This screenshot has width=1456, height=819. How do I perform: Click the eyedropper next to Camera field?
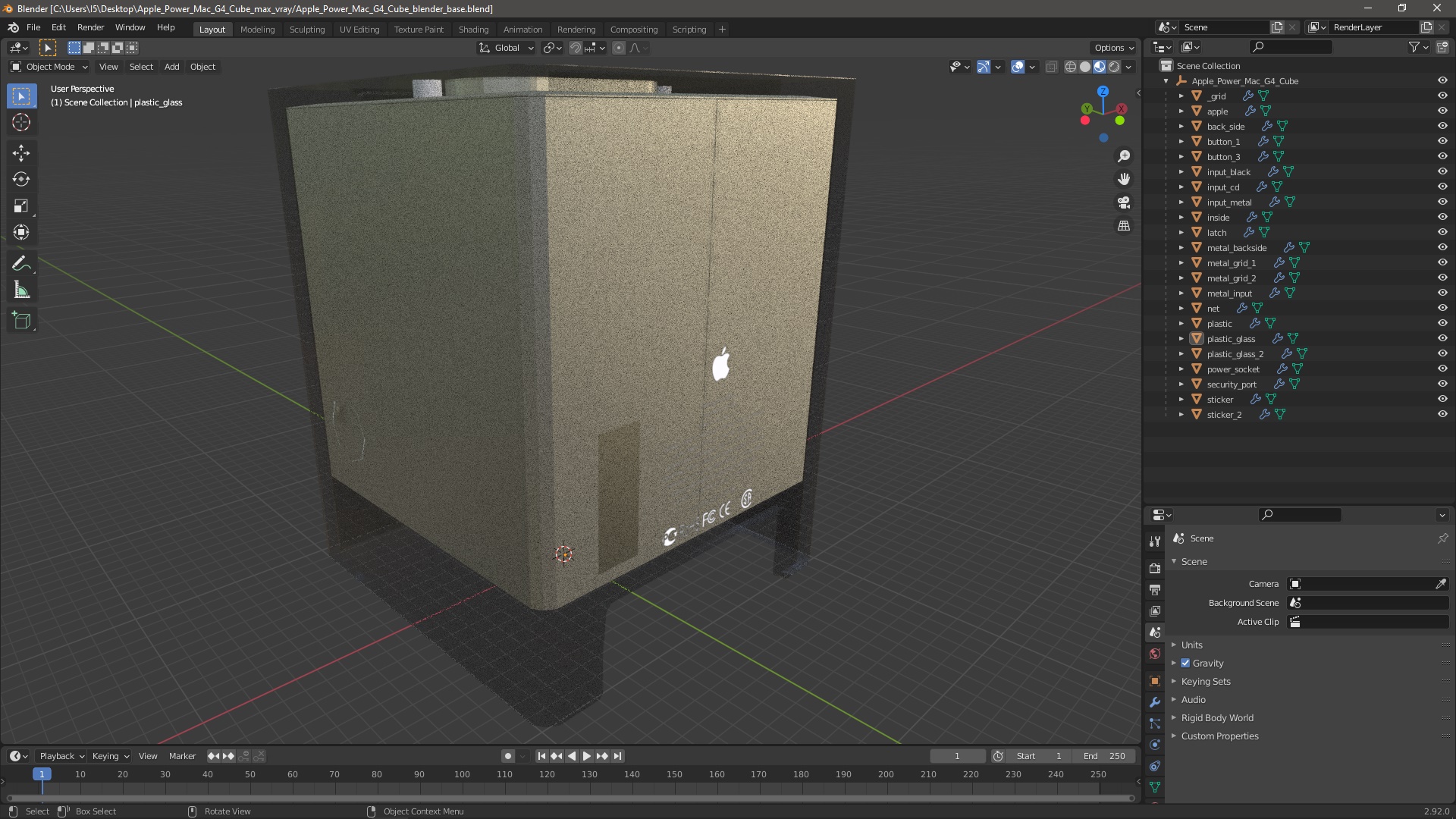coord(1441,584)
